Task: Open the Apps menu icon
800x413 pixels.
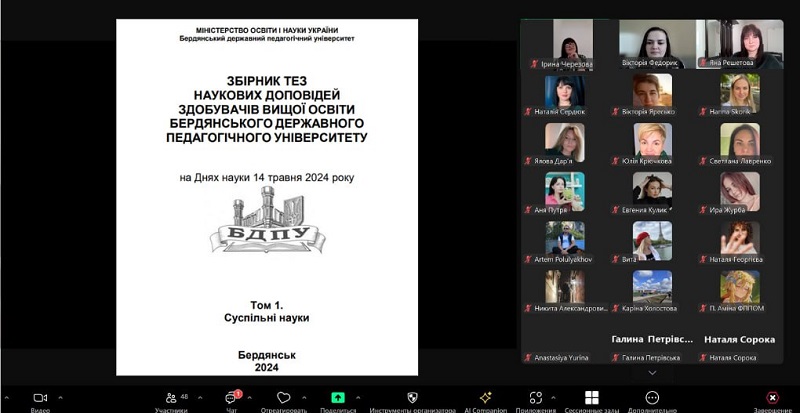Action: (x=536, y=397)
